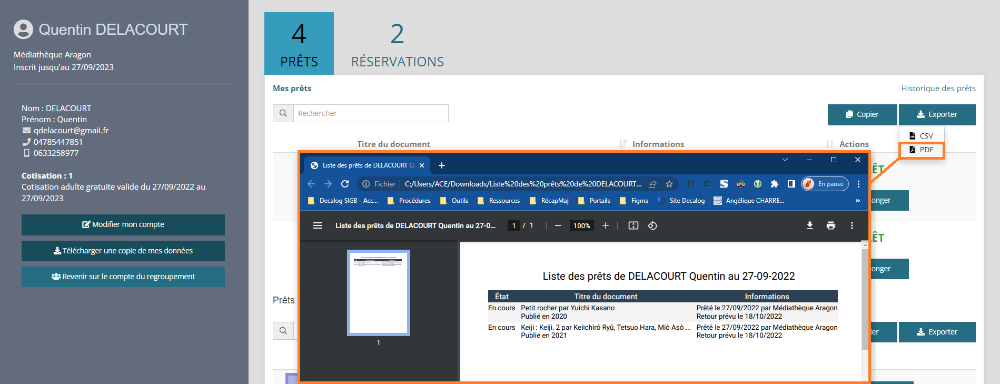Reload the page in the browser window

click(x=345, y=184)
